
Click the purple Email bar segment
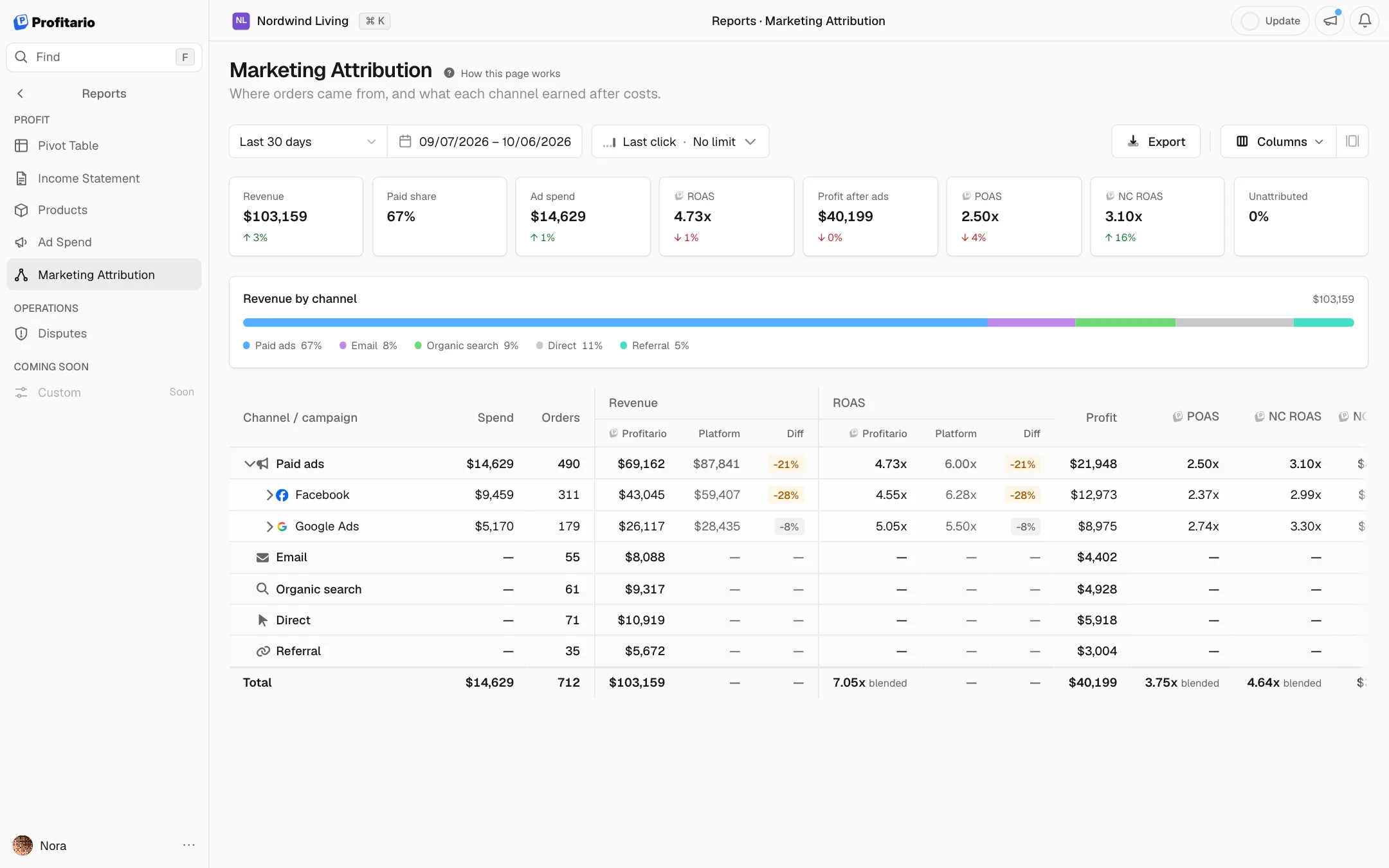click(1031, 323)
